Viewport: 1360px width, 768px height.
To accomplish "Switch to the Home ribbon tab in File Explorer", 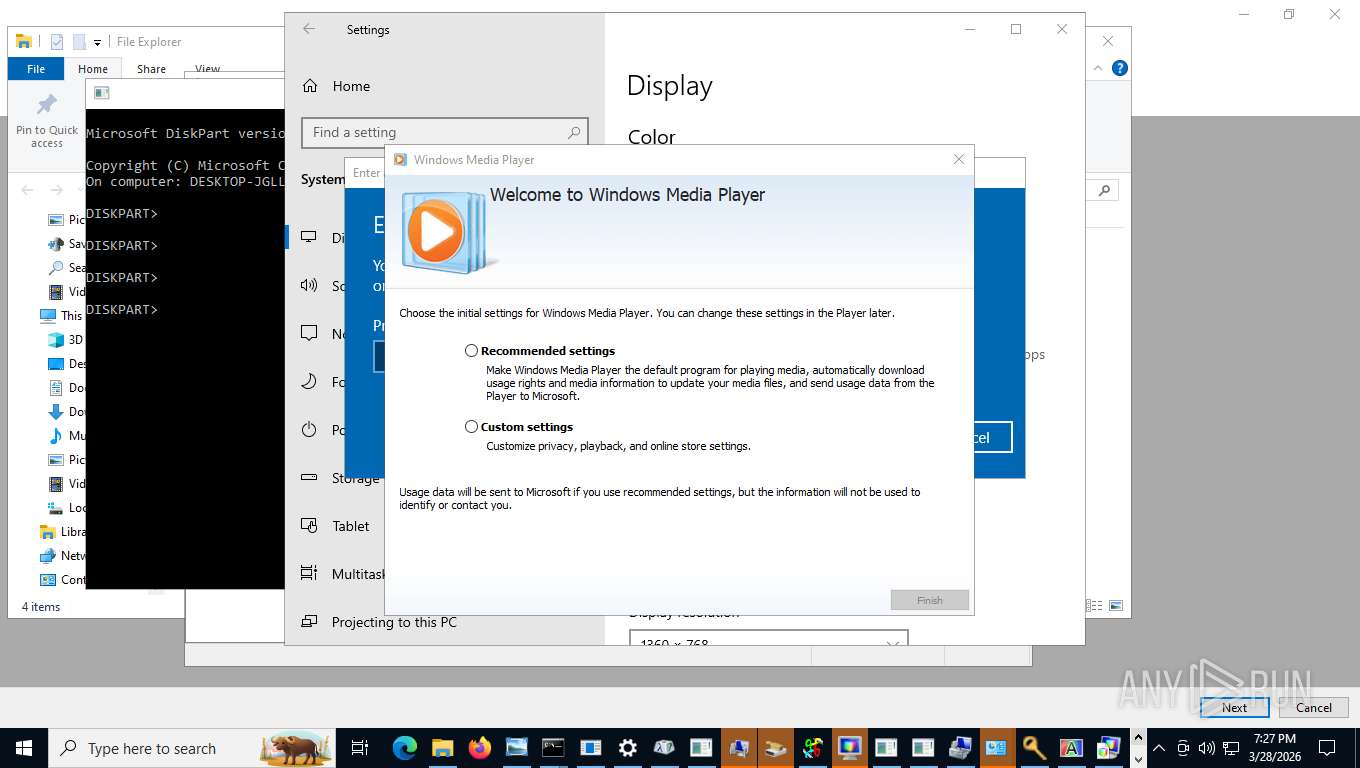I will click(93, 69).
